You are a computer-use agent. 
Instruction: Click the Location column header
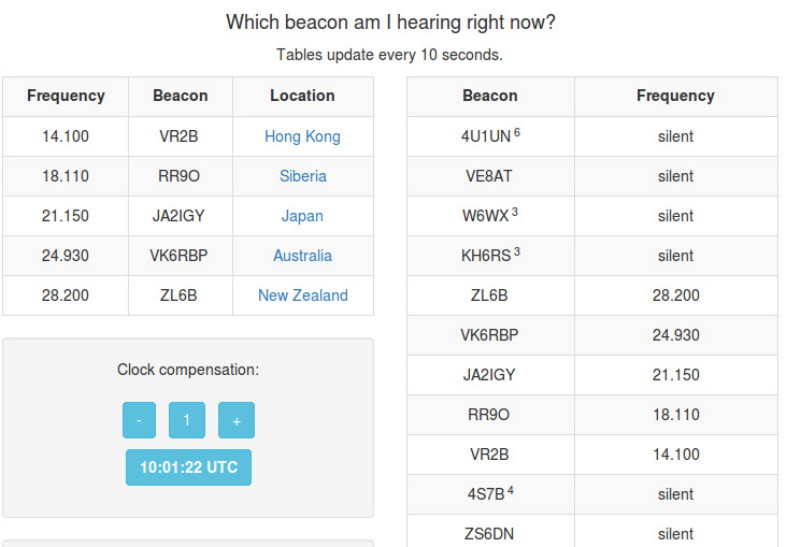[302, 96]
